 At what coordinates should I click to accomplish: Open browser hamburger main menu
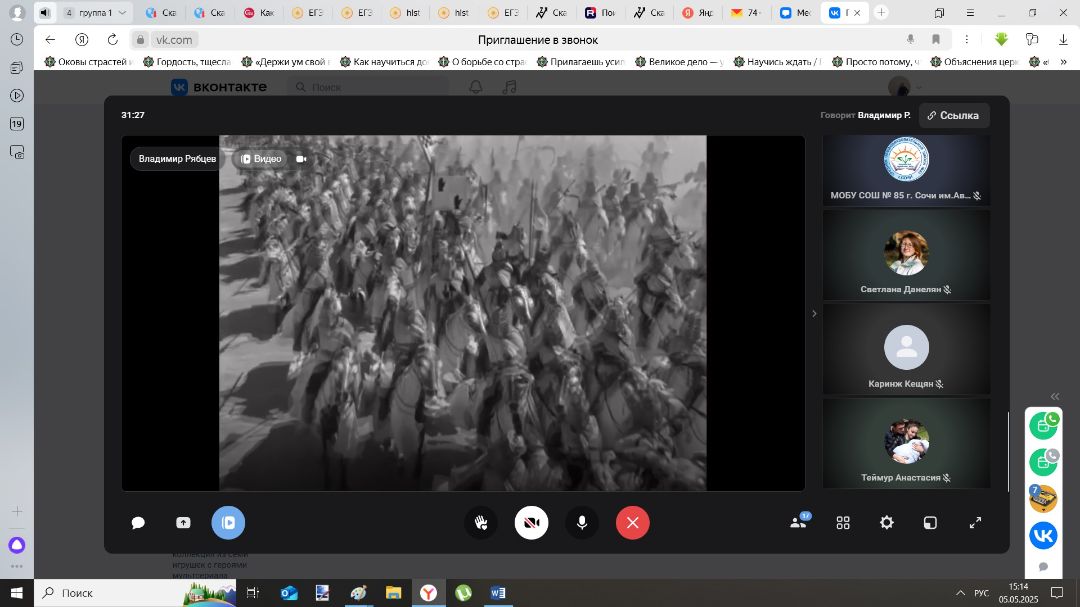point(970,12)
